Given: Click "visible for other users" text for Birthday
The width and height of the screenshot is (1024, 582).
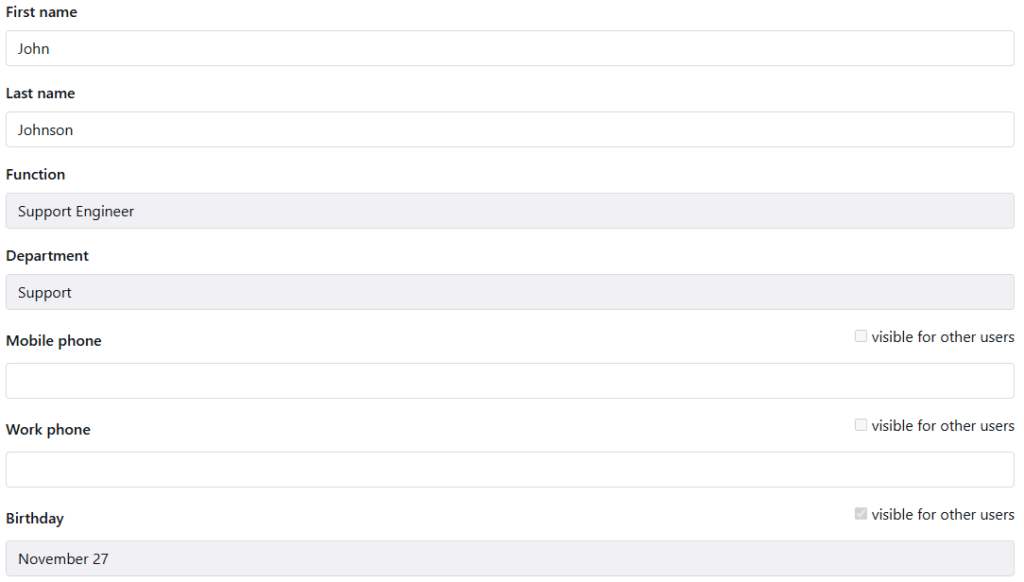Looking at the screenshot, I should click(943, 515).
